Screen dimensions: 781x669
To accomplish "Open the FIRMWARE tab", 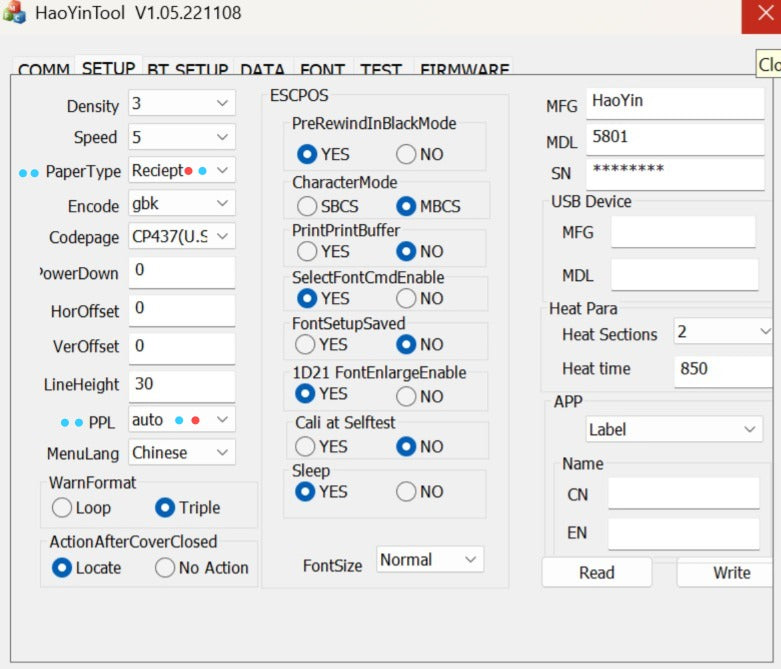I will pyautogui.click(x=464, y=69).
